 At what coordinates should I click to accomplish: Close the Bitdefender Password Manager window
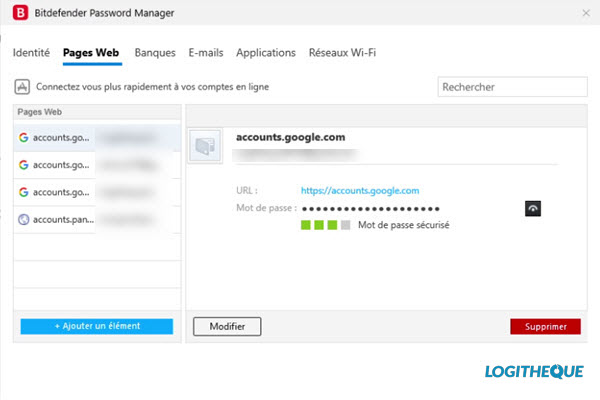[586, 13]
